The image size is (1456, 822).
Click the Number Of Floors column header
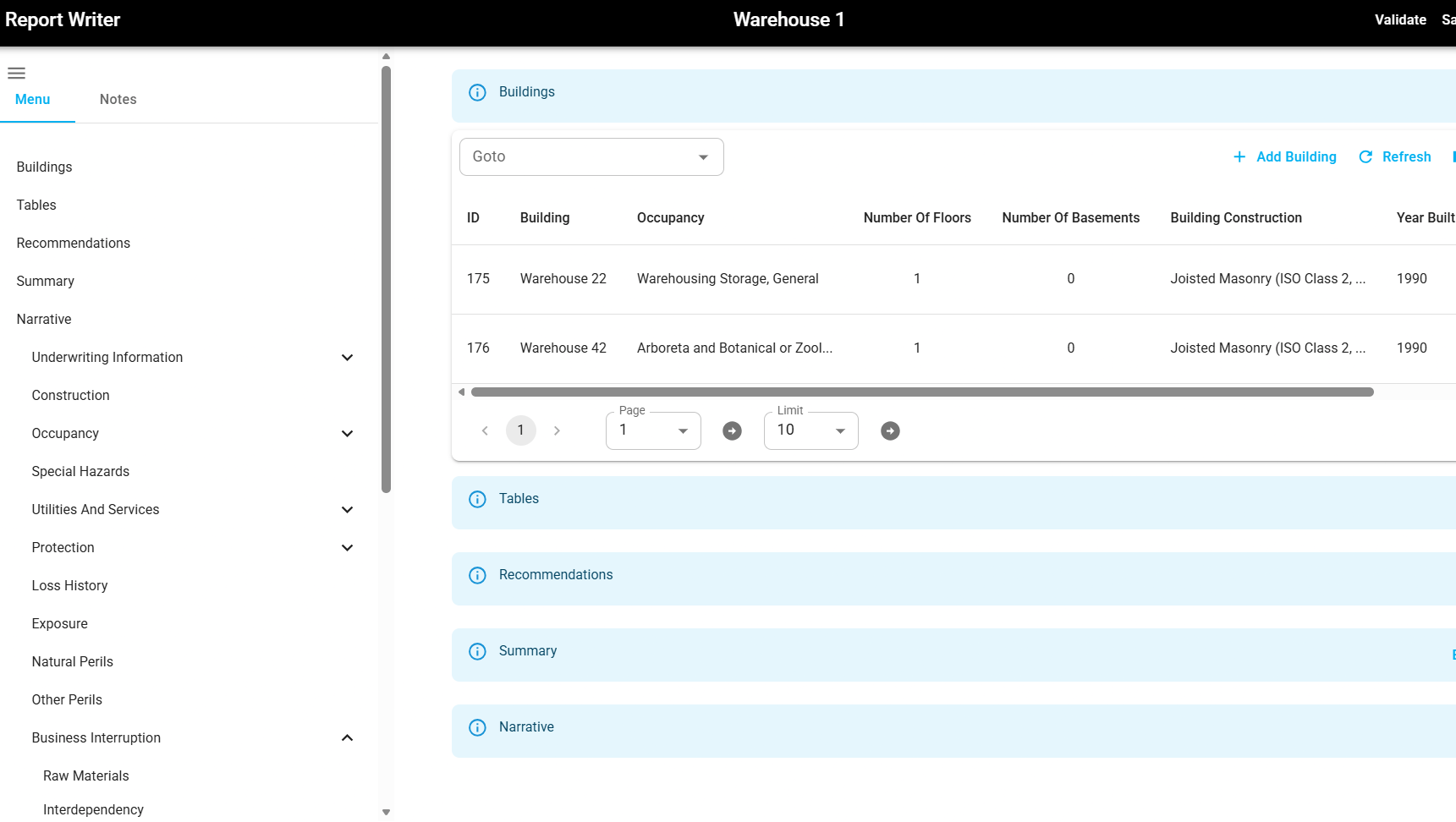tap(917, 218)
